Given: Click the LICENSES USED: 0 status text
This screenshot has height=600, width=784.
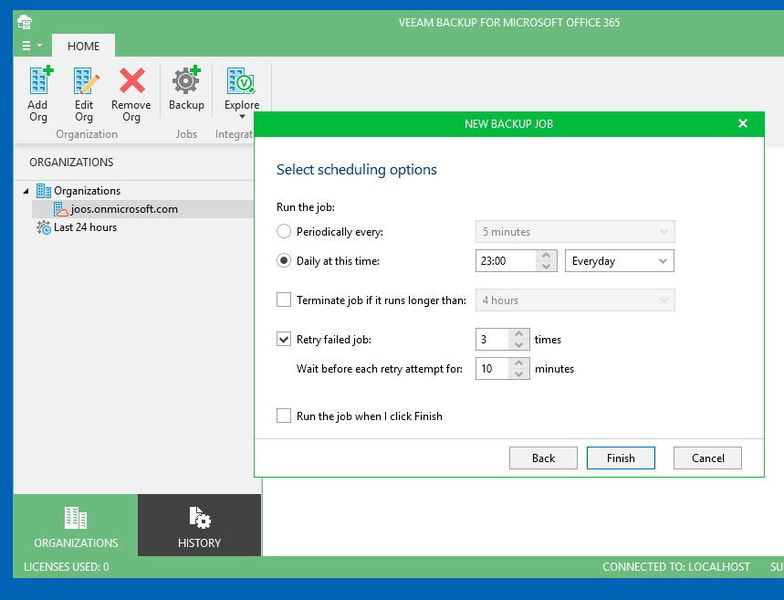Looking at the screenshot, I should 66,566.
